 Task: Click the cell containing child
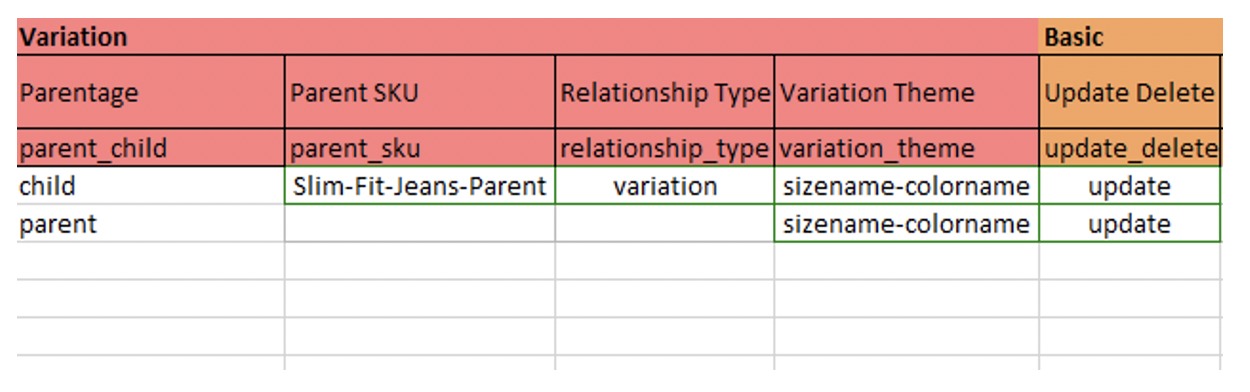tap(150, 186)
